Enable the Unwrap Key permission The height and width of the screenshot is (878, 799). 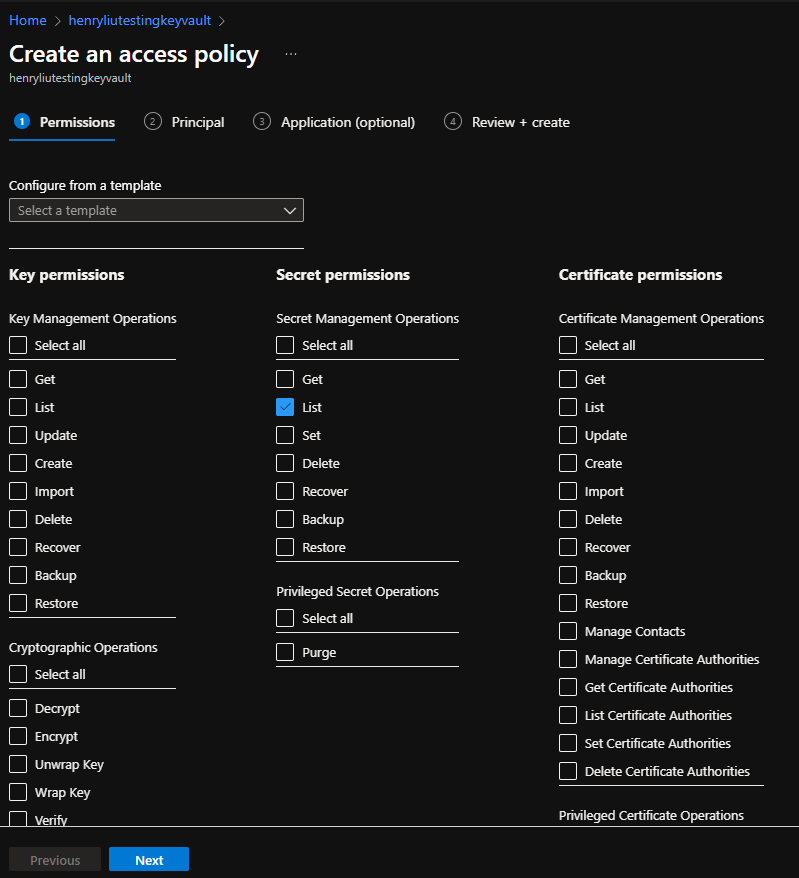tap(18, 764)
